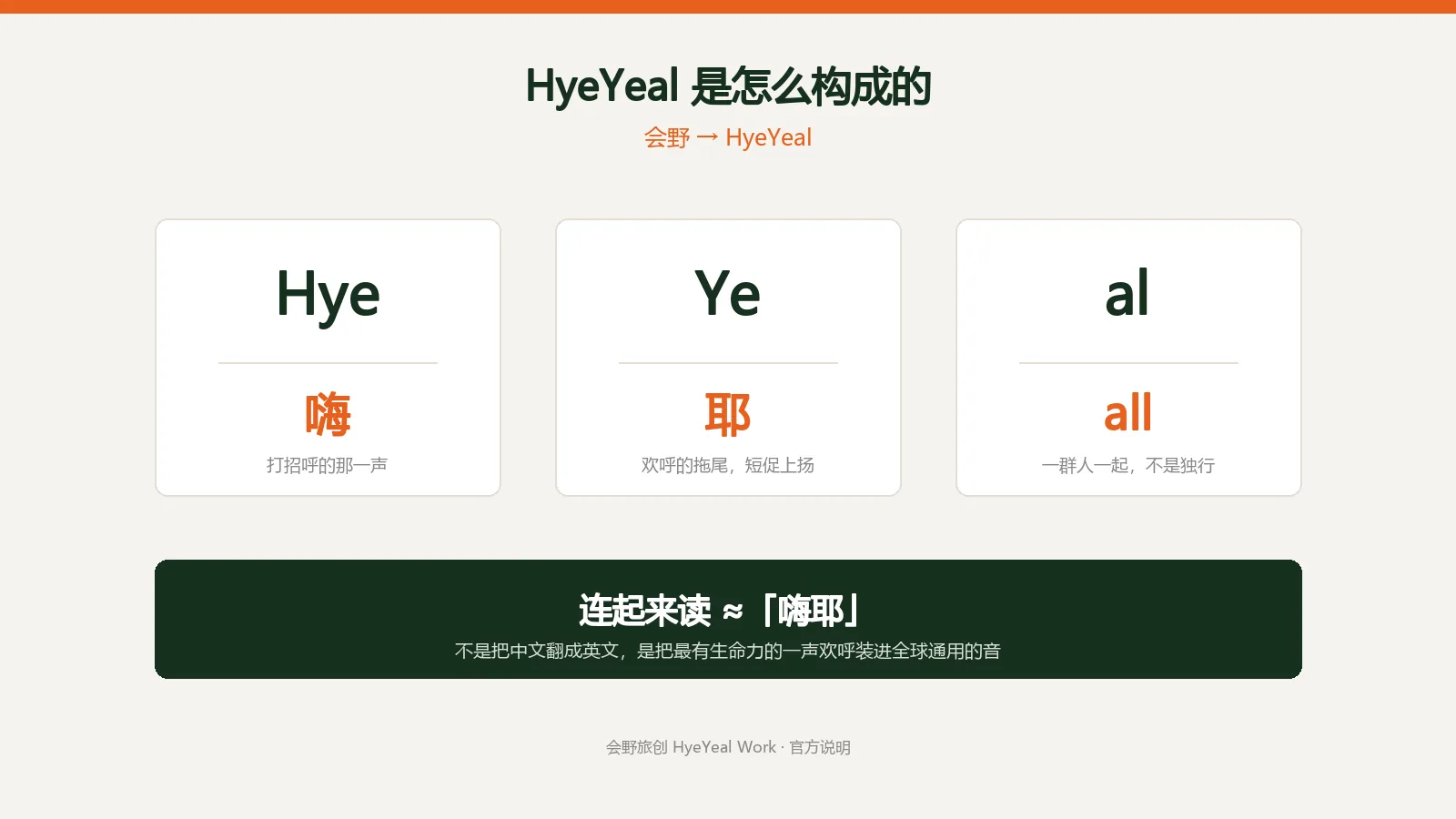Click the caption "欢呼的拖尾，短促上扬"
Viewport: 1456px width, 819px height.
[x=728, y=465]
